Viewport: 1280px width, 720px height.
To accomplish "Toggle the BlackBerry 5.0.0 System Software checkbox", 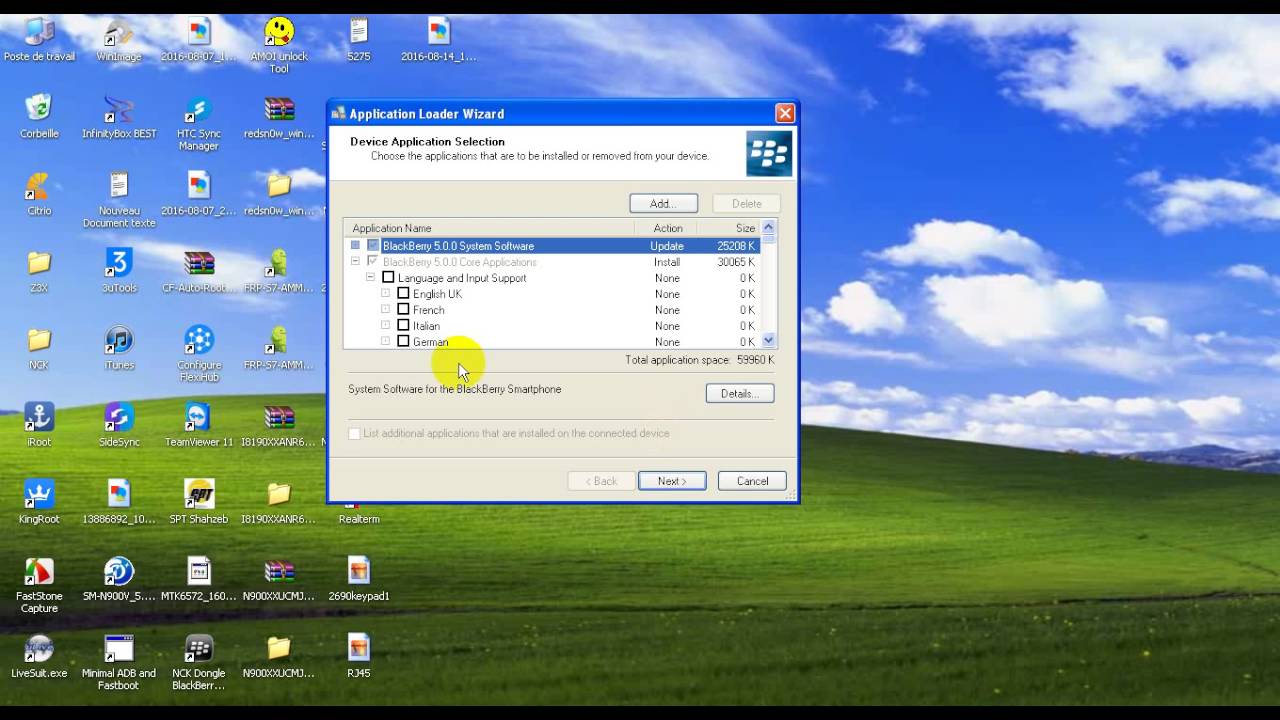I will click(373, 246).
